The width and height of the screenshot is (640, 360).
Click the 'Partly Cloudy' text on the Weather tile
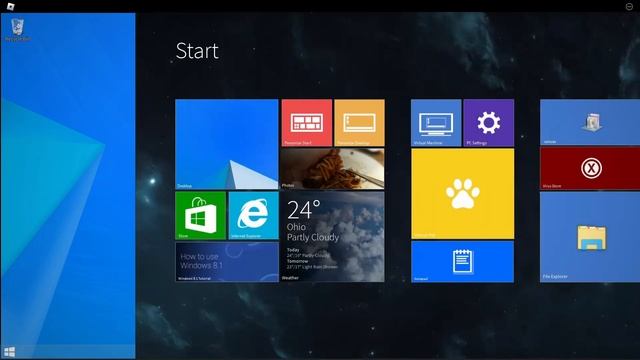point(313,237)
